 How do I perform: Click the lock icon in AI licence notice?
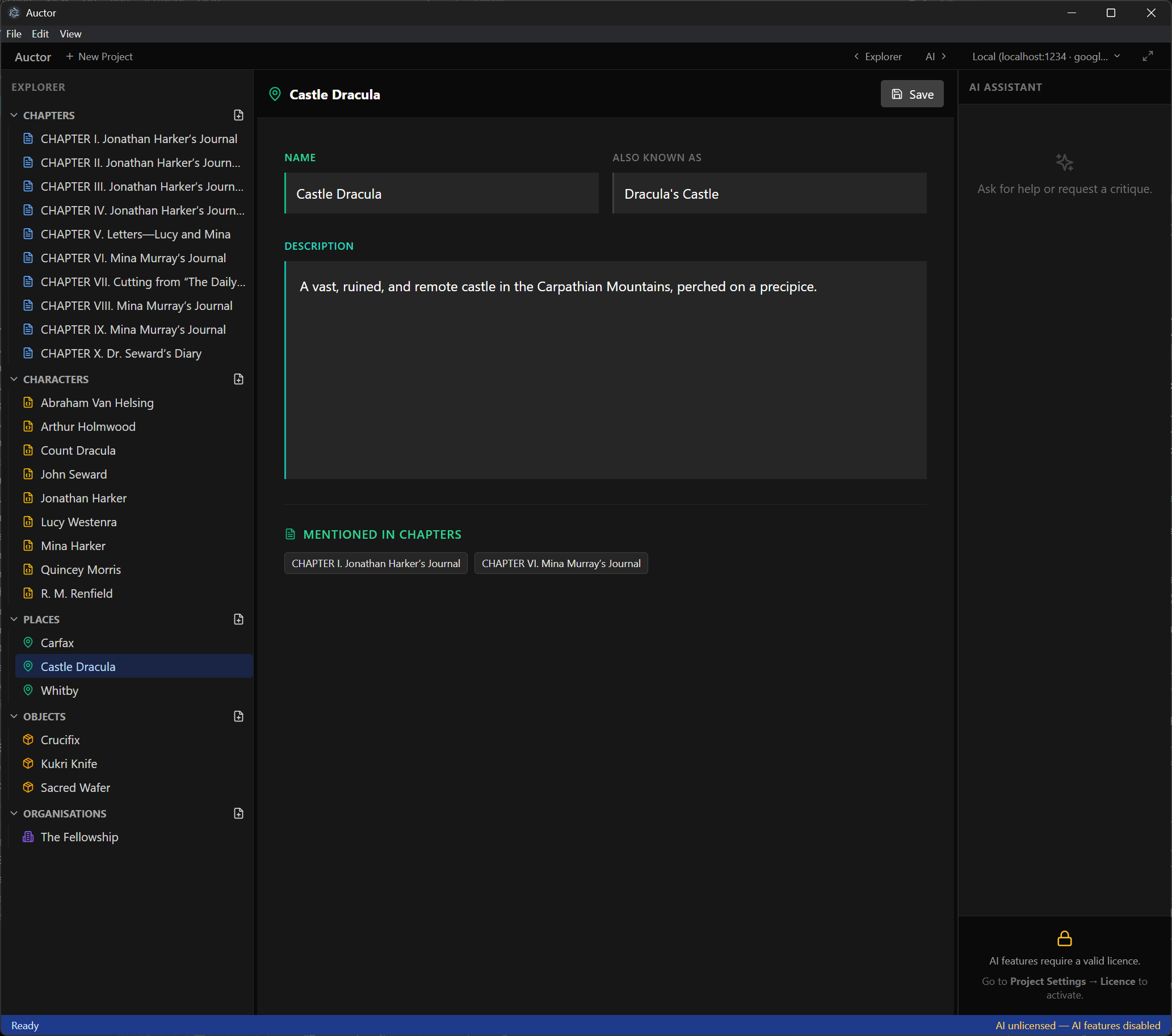[1064, 938]
